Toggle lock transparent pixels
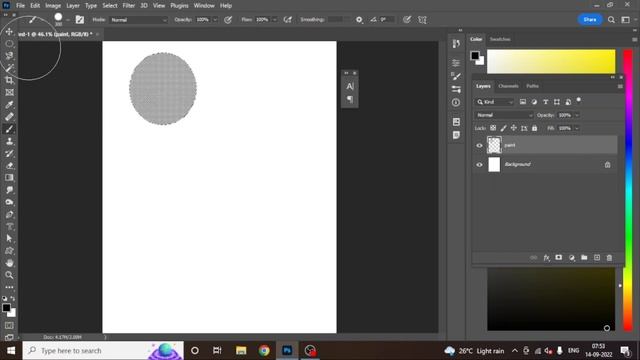The width and height of the screenshot is (640, 360). click(493, 128)
